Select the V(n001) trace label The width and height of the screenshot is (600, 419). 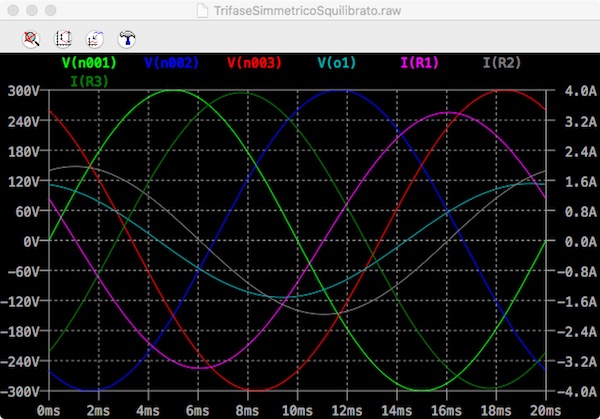88,63
